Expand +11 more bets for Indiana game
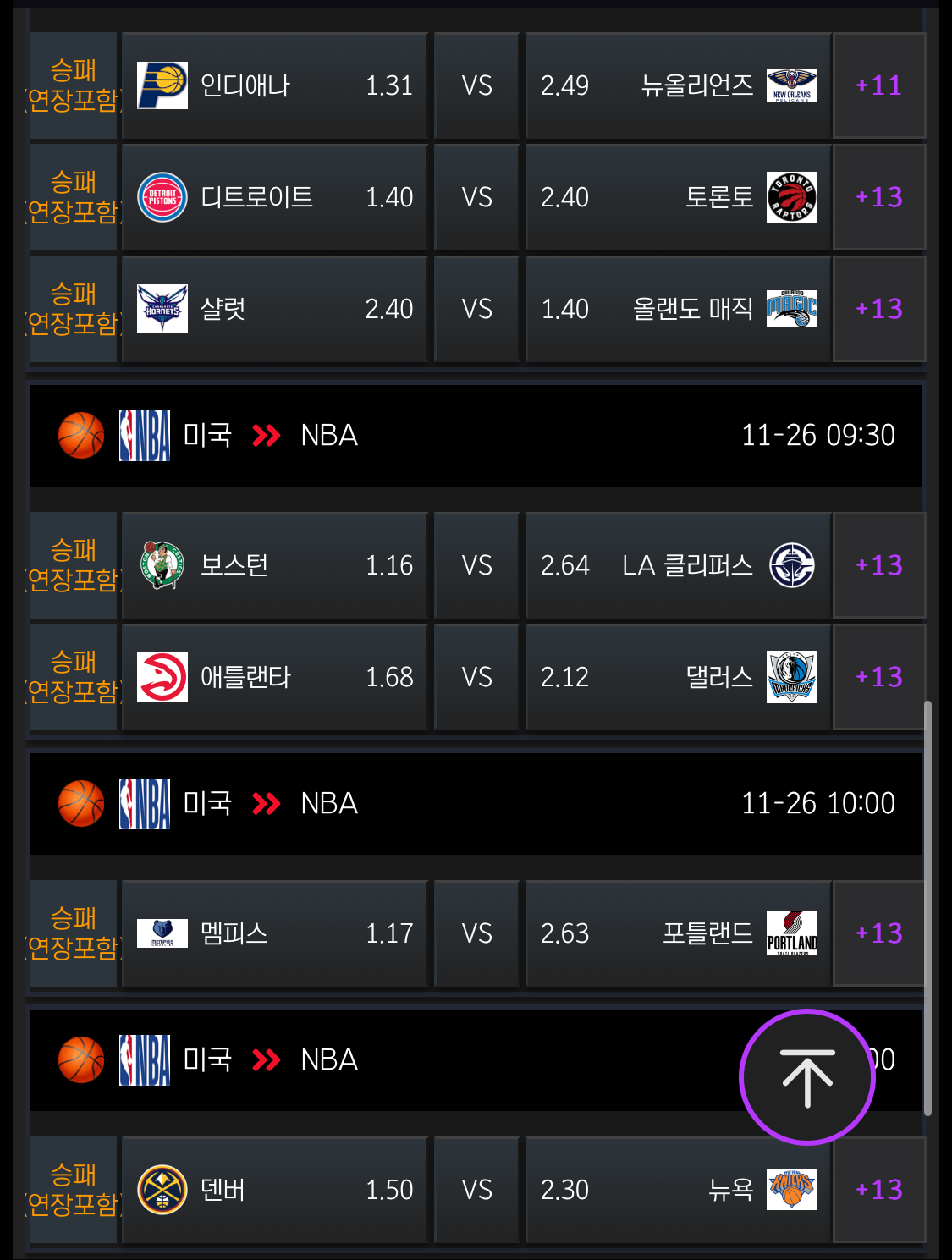 click(x=879, y=85)
